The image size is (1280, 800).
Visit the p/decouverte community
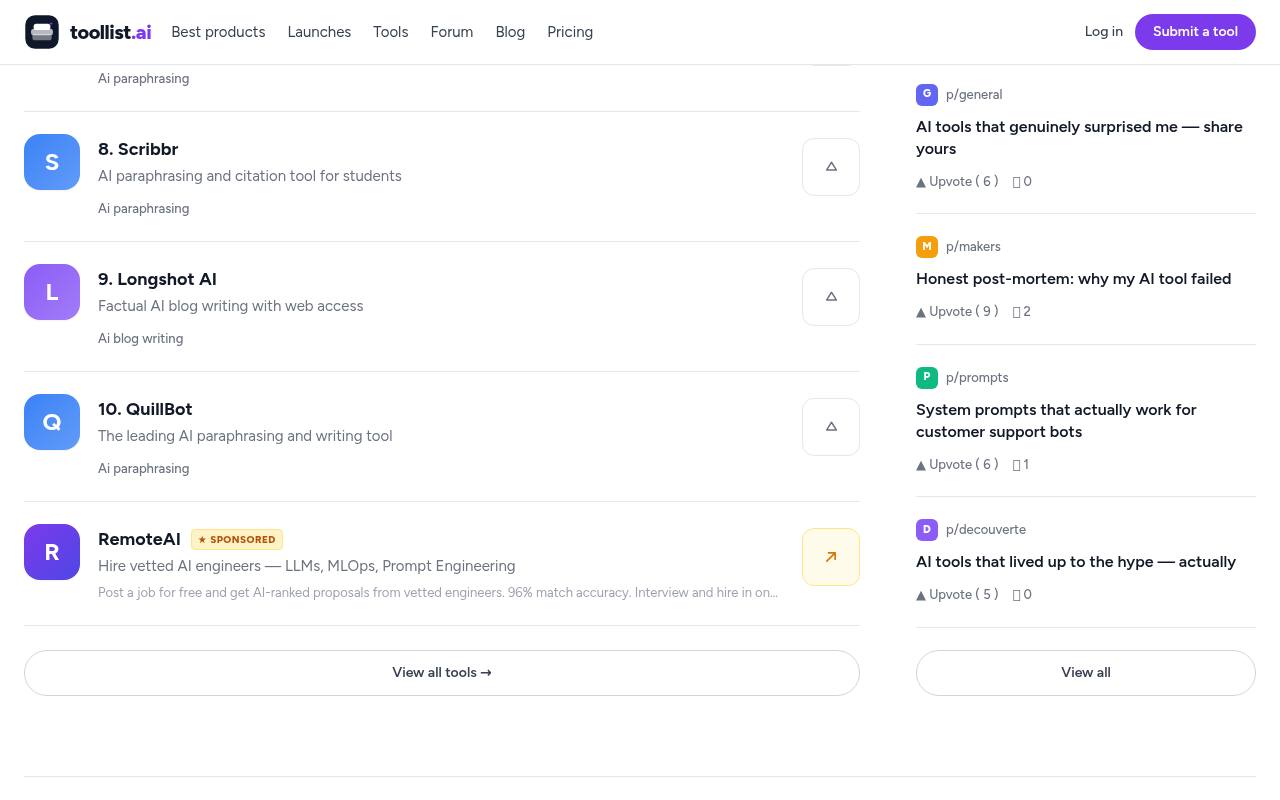coord(986,530)
